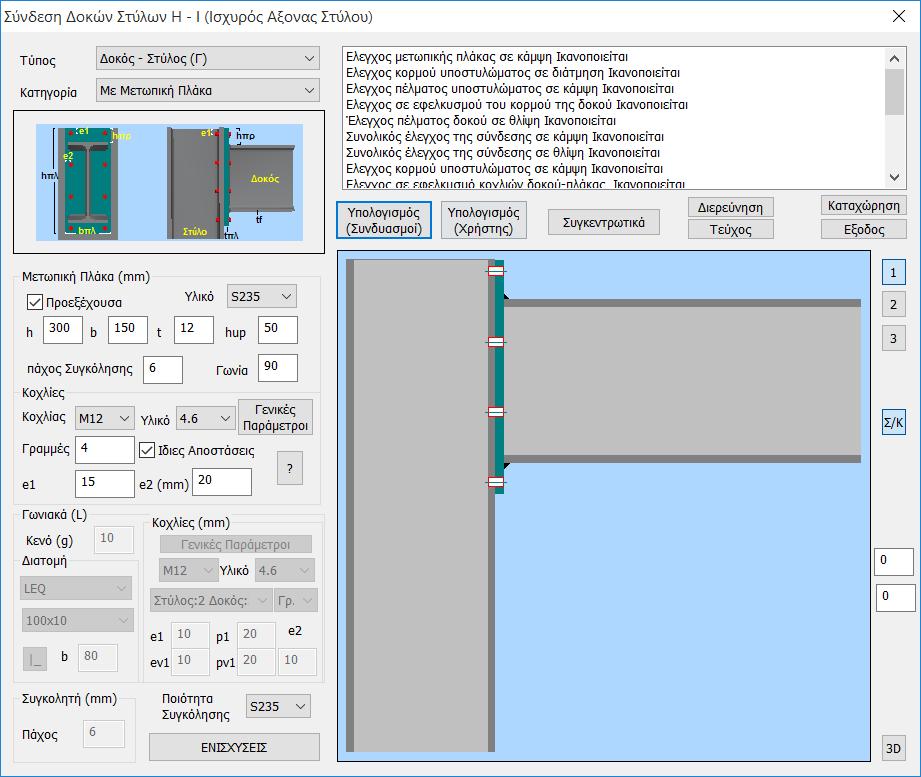The image size is (921, 777).
Task: Click the results list scroll down arrow
Action: point(894,176)
